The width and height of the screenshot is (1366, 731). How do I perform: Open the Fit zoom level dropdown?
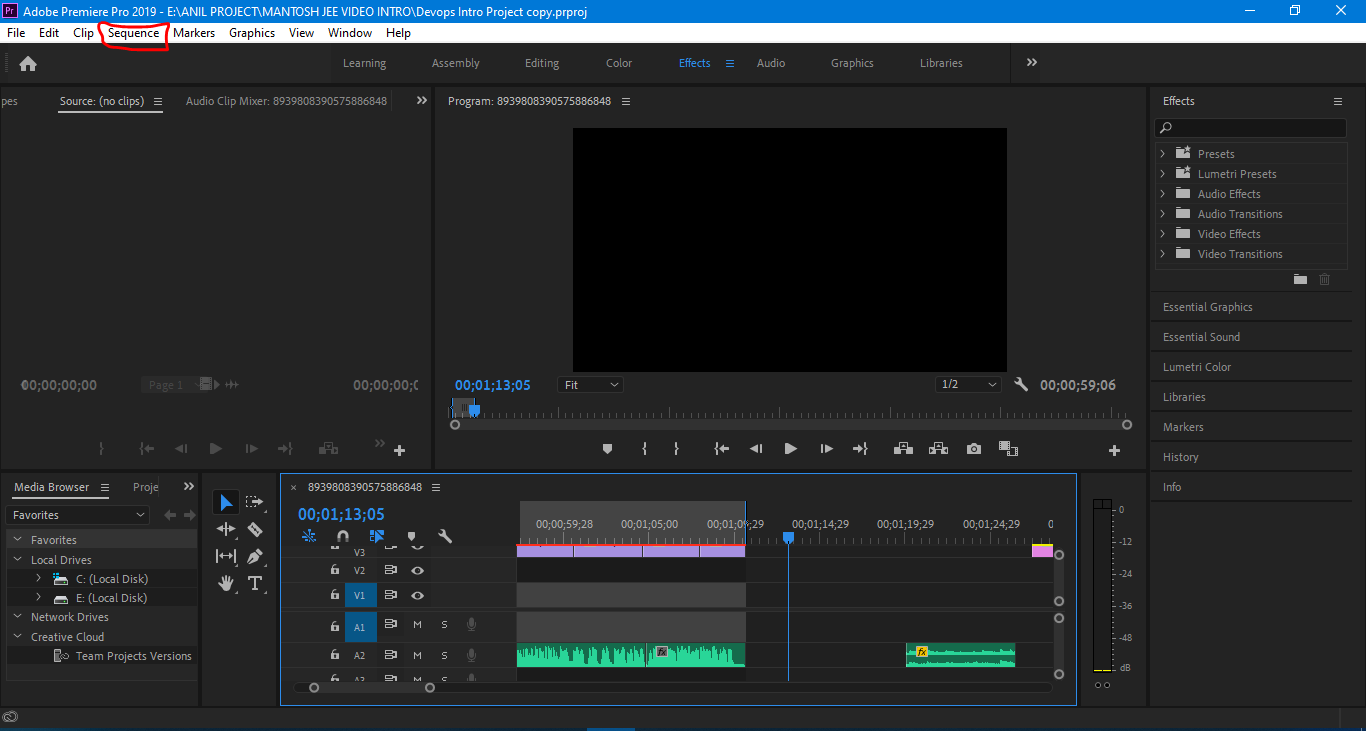point(591,385)
